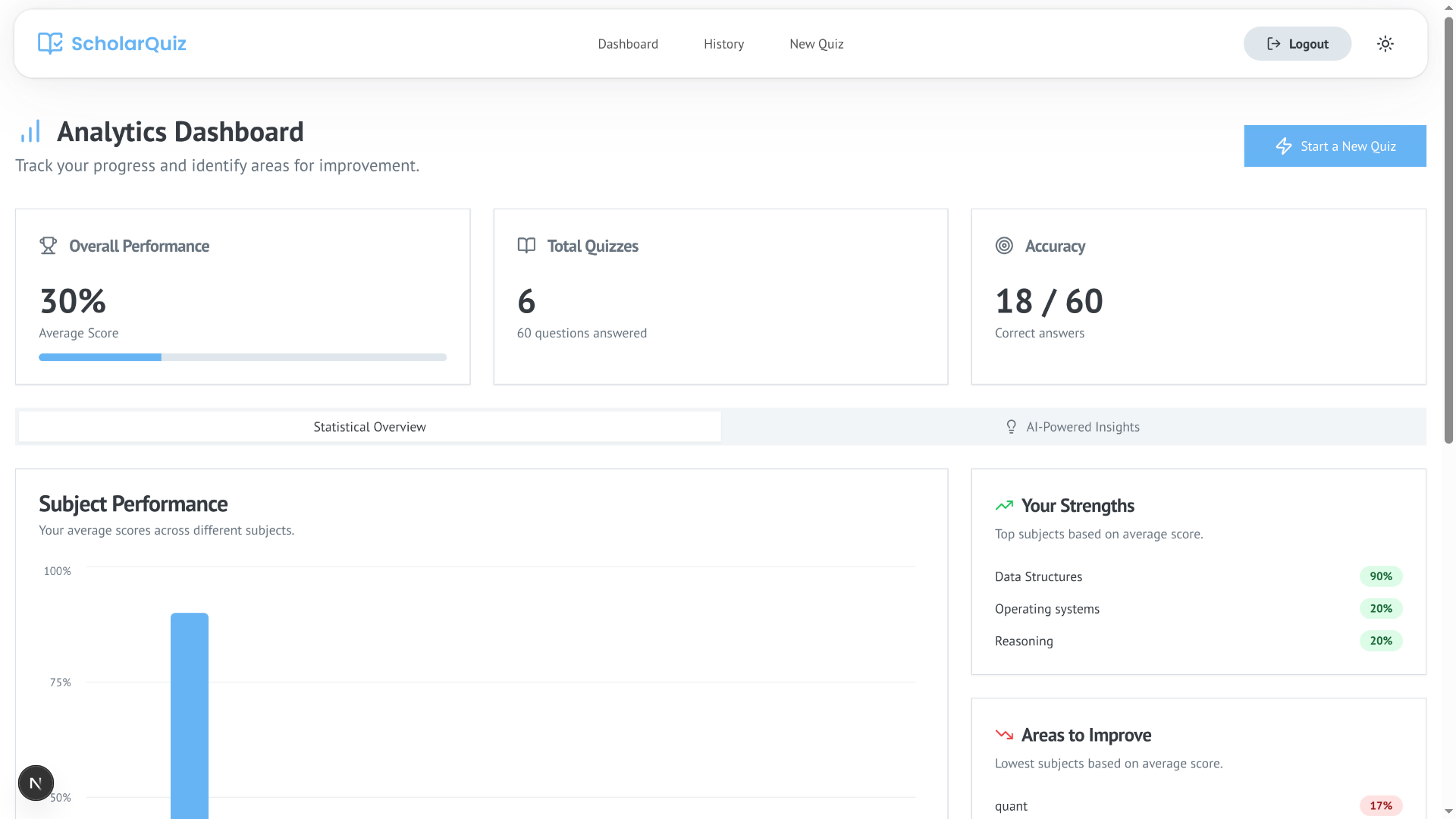Click the page vertical scrollbar
Screen dimensions: 1456x819
pyautogui.click(x=1448, y=227)
